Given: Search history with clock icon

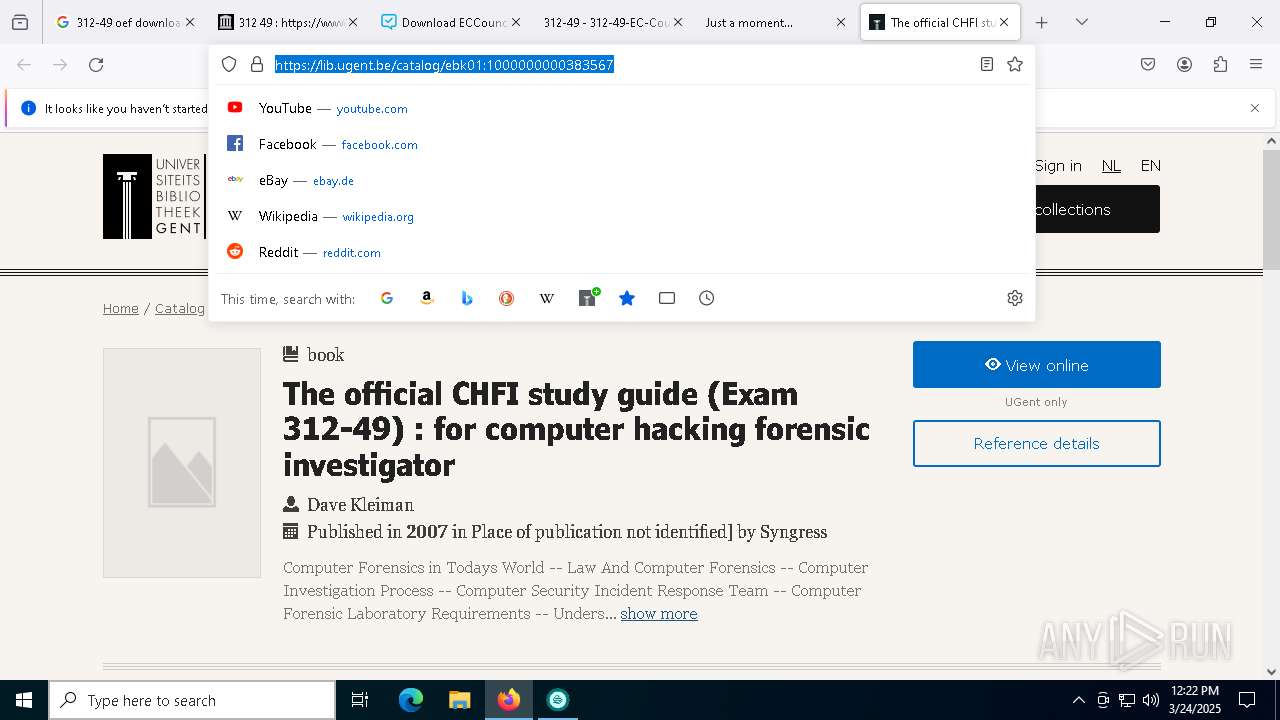Looking at the screenshot, I should [707, 298].
